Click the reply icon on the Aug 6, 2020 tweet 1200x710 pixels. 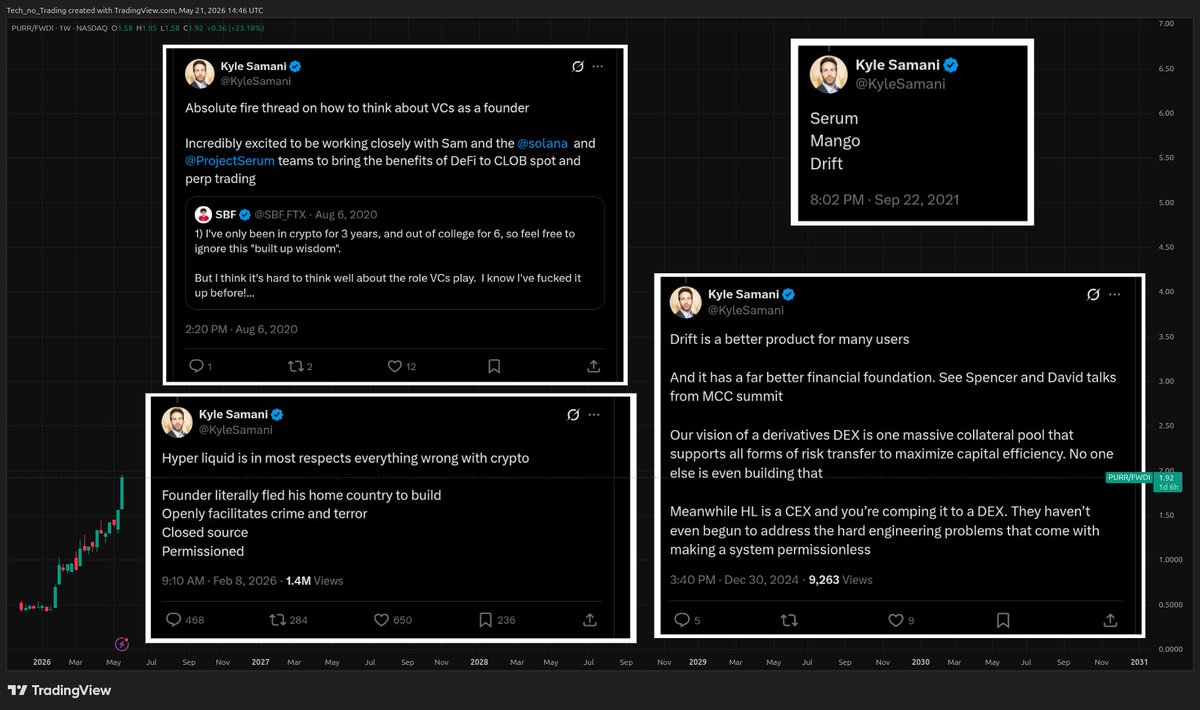tap(195, 366)
